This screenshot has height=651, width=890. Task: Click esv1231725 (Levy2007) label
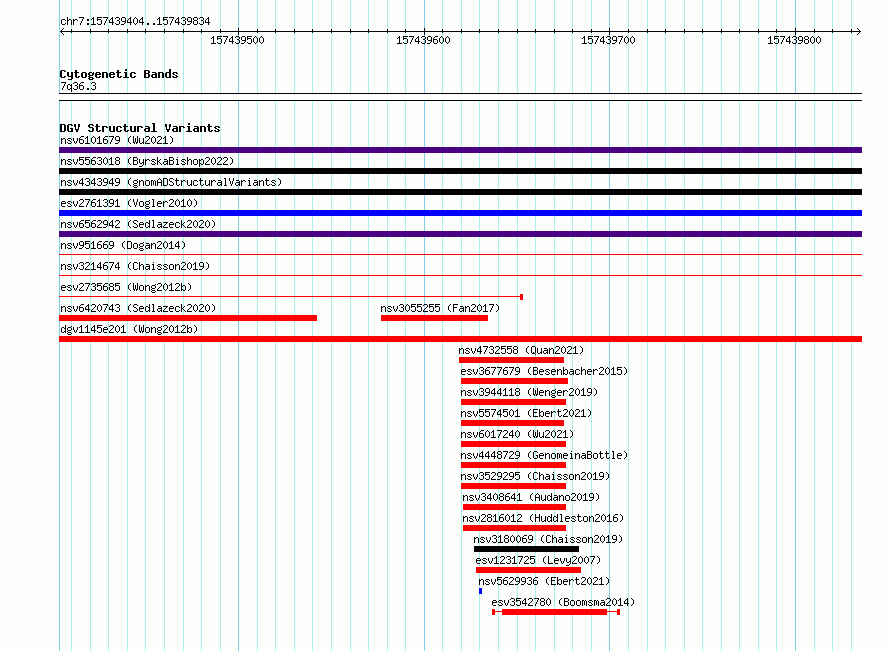[538, 560]
